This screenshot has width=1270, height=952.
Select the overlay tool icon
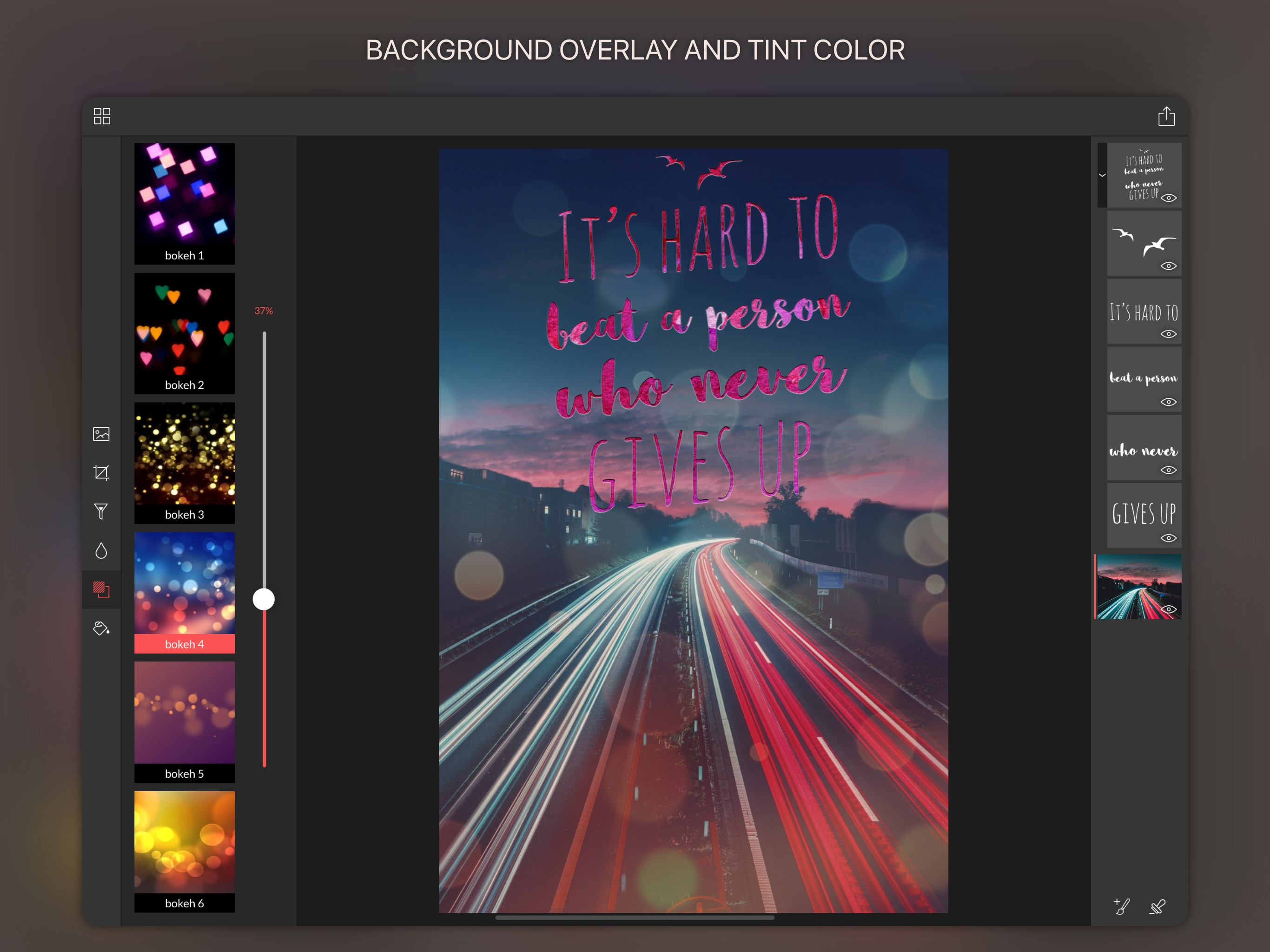(101, 589)
